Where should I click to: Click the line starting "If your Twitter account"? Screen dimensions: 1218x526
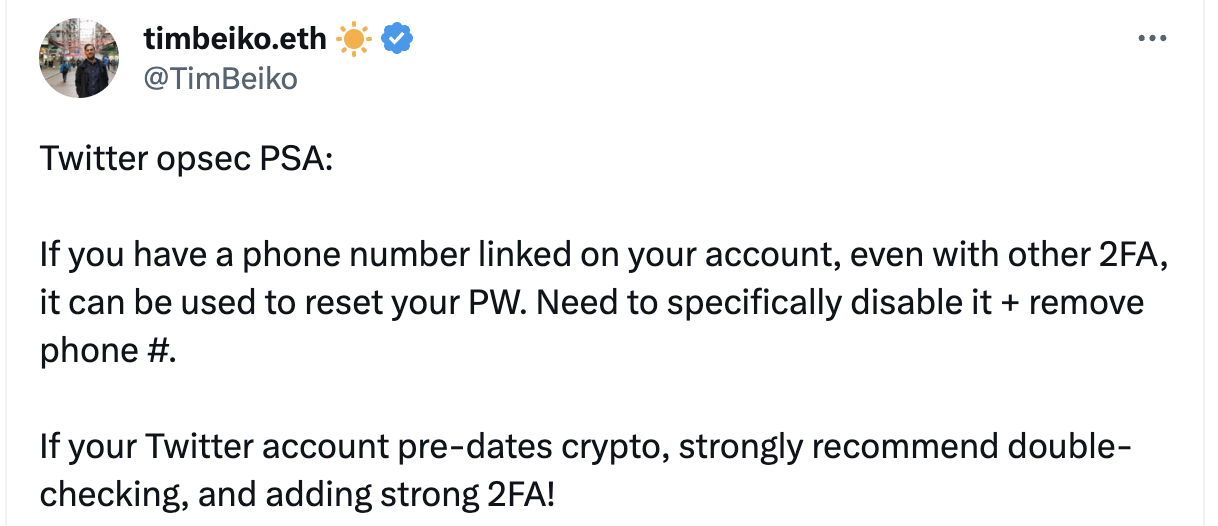tap(585, 447)
